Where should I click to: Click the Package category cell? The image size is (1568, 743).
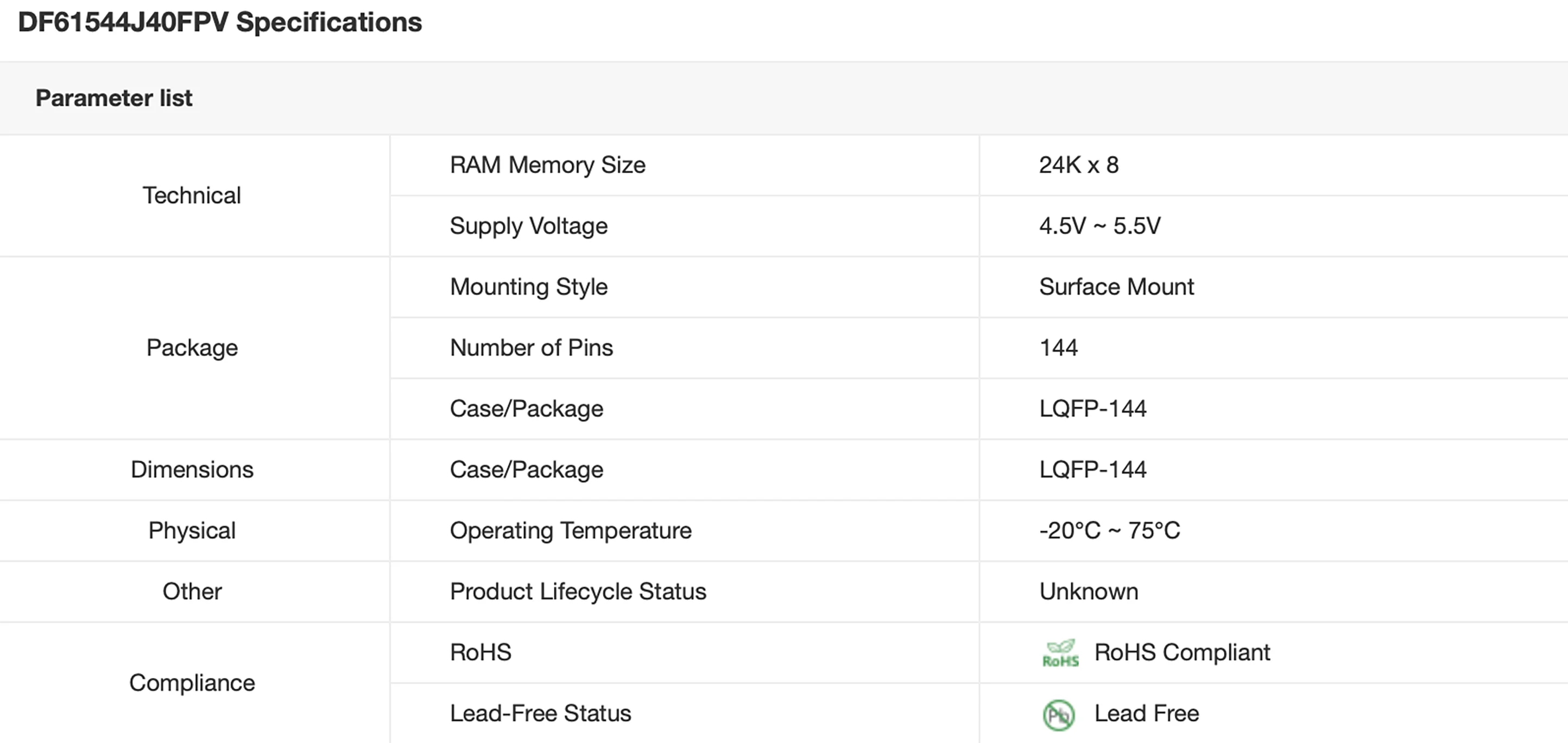click(x=192, y=348)
